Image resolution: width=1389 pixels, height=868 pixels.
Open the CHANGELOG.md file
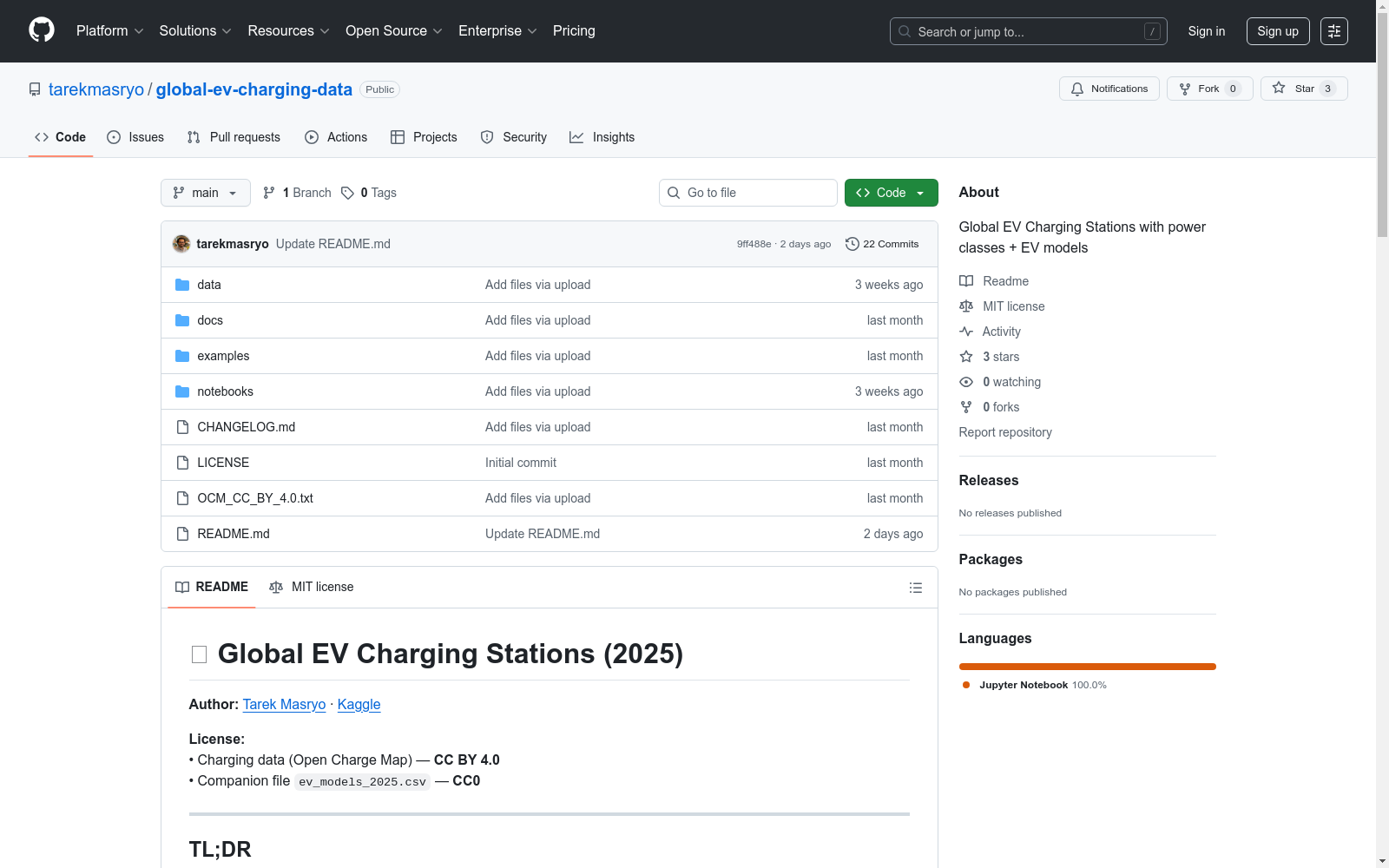[x=247, y=427]
